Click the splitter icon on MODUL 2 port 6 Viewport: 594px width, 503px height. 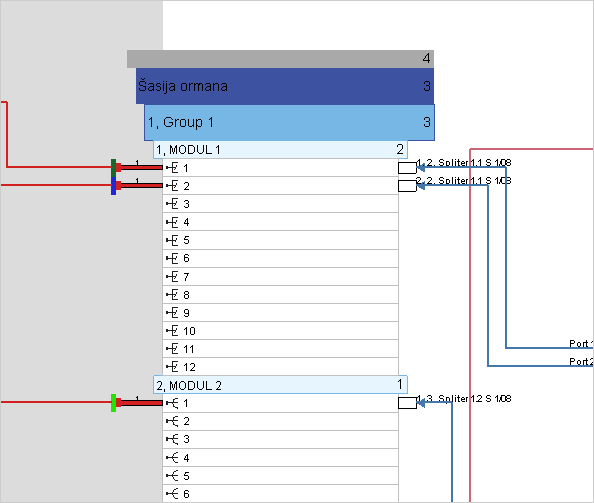point(172,494)
